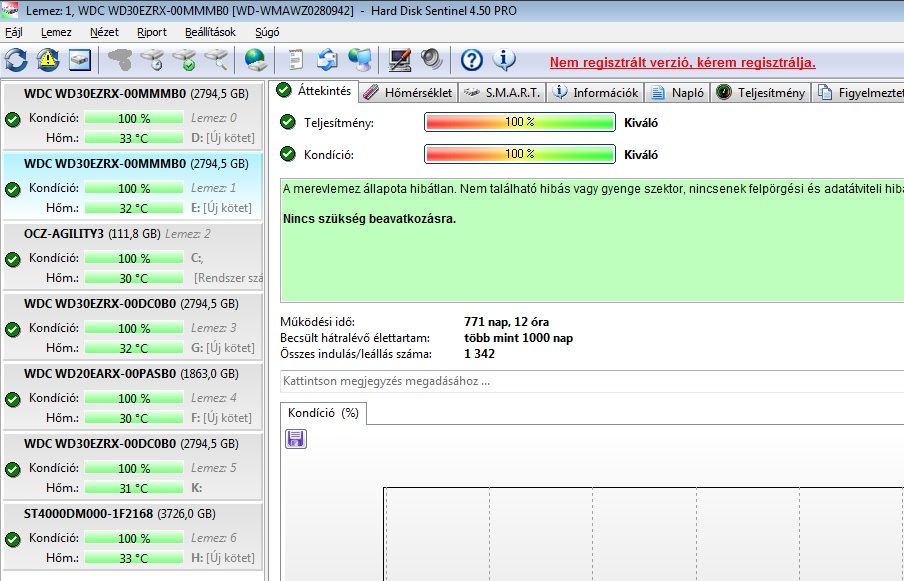This screenshot has width=904, height=581.
Task: Click the Teljesítmény 100 % gradient bar
Action: pyautogui.click(x=519, y=122)
